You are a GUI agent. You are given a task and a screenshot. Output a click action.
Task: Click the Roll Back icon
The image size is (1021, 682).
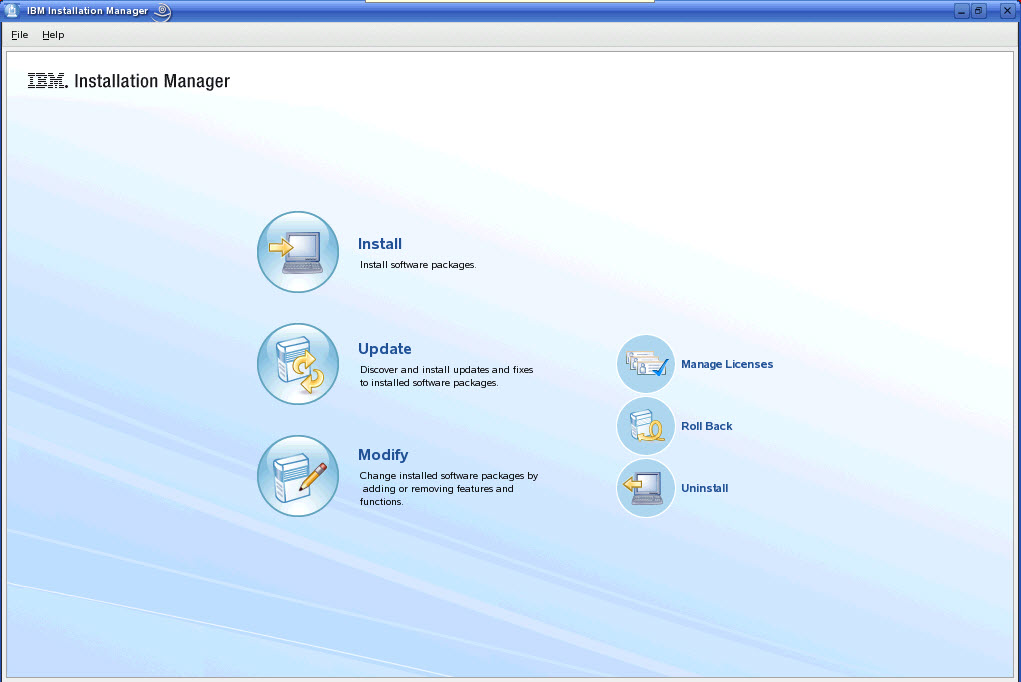[645, 426]
